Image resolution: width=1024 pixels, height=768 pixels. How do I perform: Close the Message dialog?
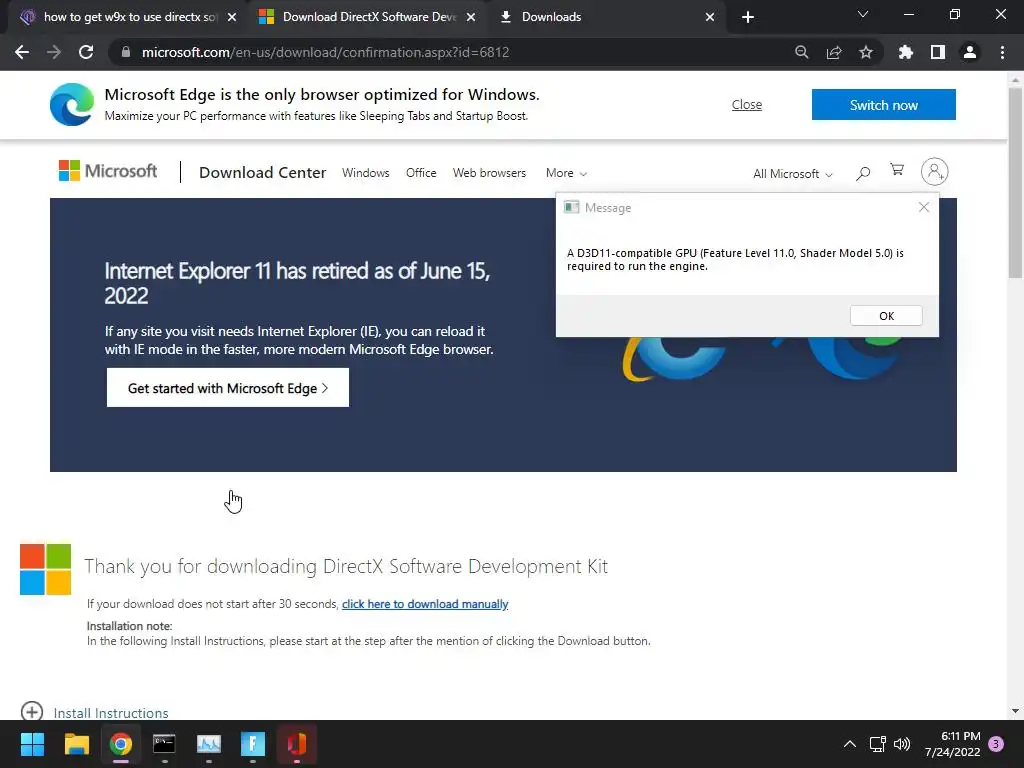coord(923,207)
